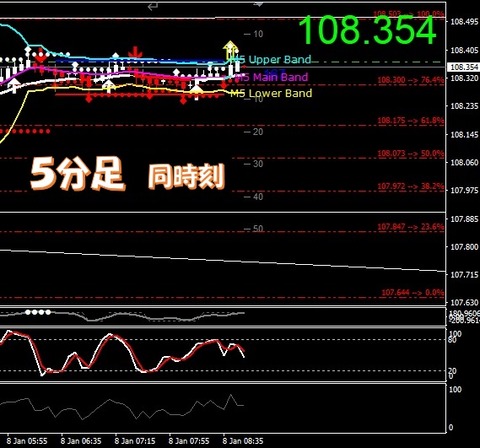The image size is (480, 448).
Task: Click time label 8 Jan 08:35
Action: (x=243, y=441)
